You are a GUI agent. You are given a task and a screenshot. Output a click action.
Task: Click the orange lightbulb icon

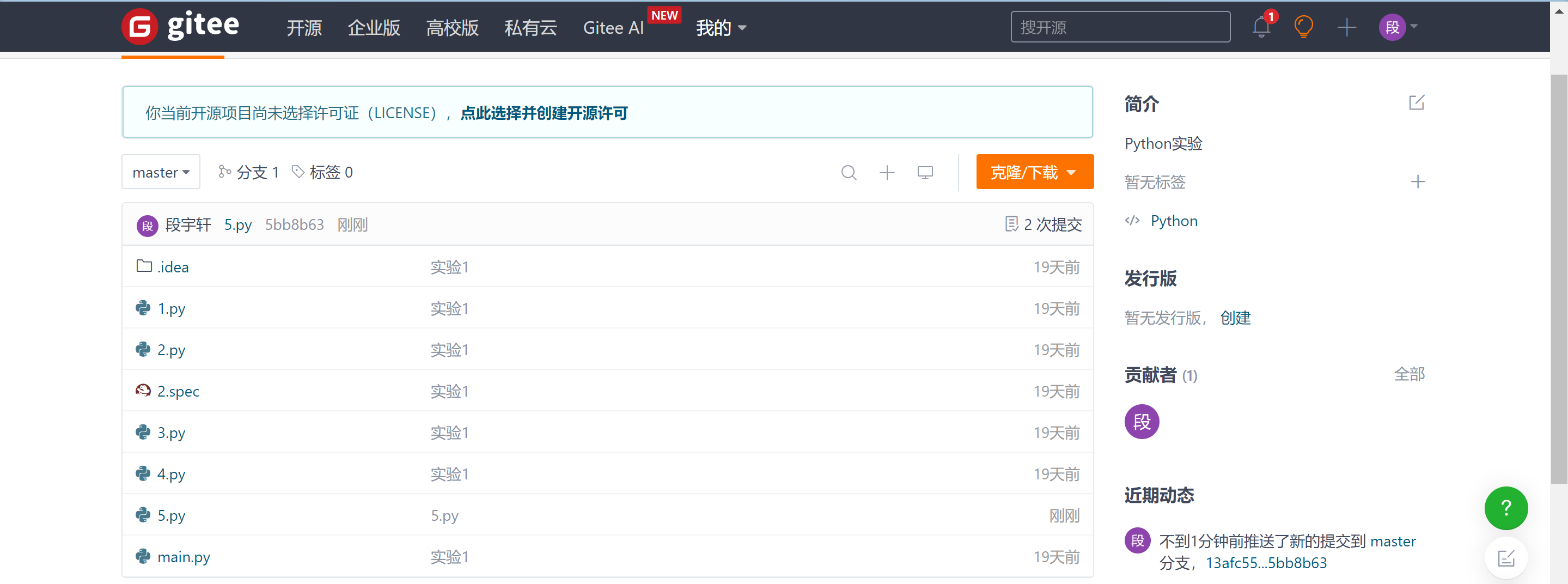(x=1303, y=27)
